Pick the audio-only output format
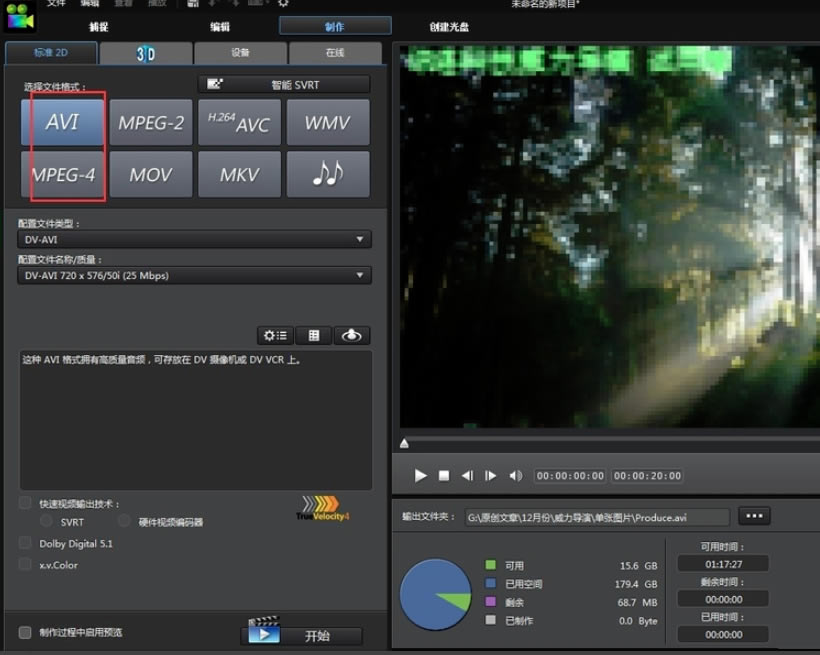820x655 pixels. tap(328, 174)
